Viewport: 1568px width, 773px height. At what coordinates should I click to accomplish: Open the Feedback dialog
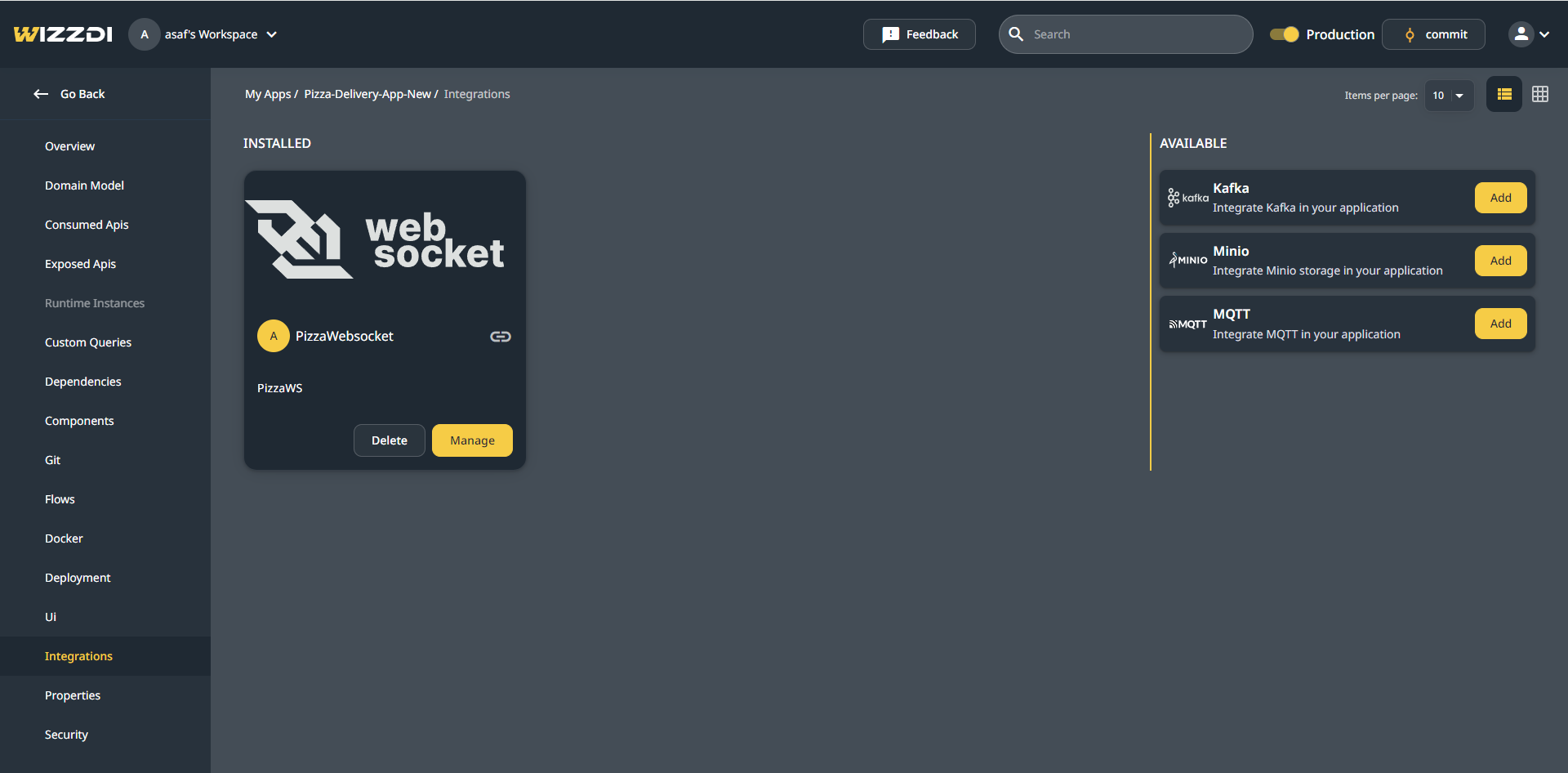pos(919,34)
